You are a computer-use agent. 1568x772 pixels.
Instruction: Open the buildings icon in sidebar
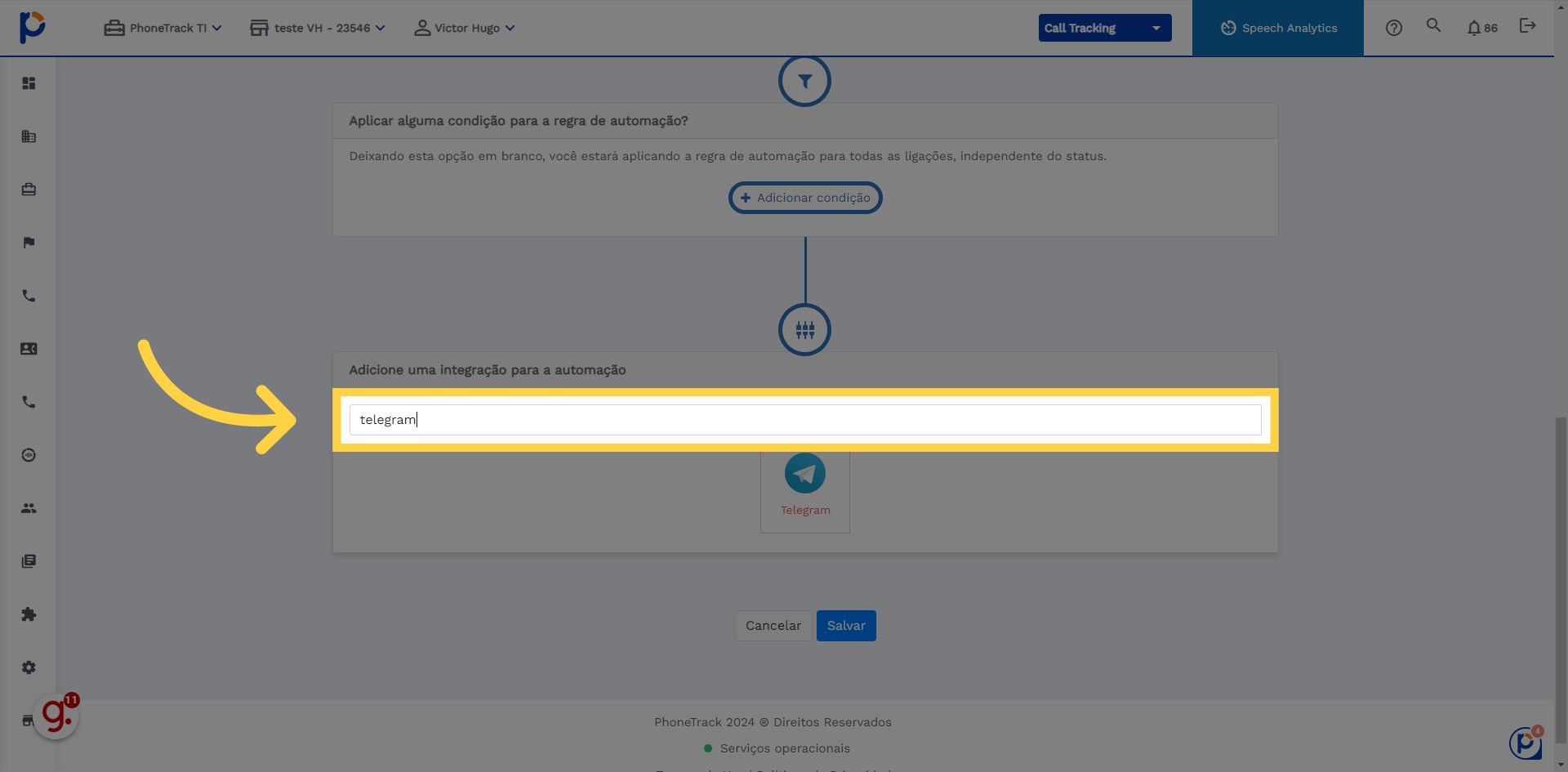(x=29, y=136)
